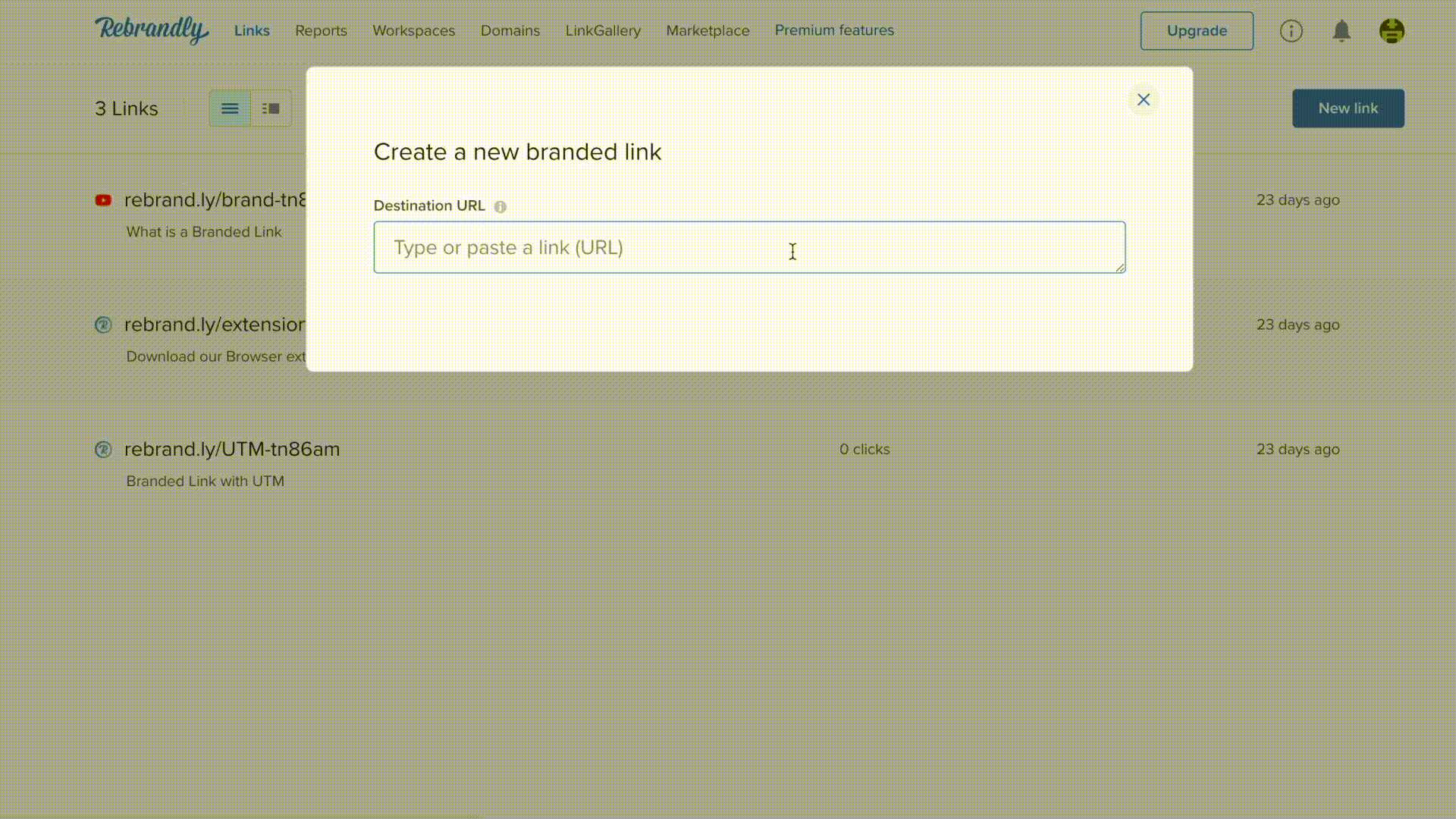This screenshot has height=819, width=1456.
Task: Expand the Premium features dropdown
Action: click(x=834, y=30)
